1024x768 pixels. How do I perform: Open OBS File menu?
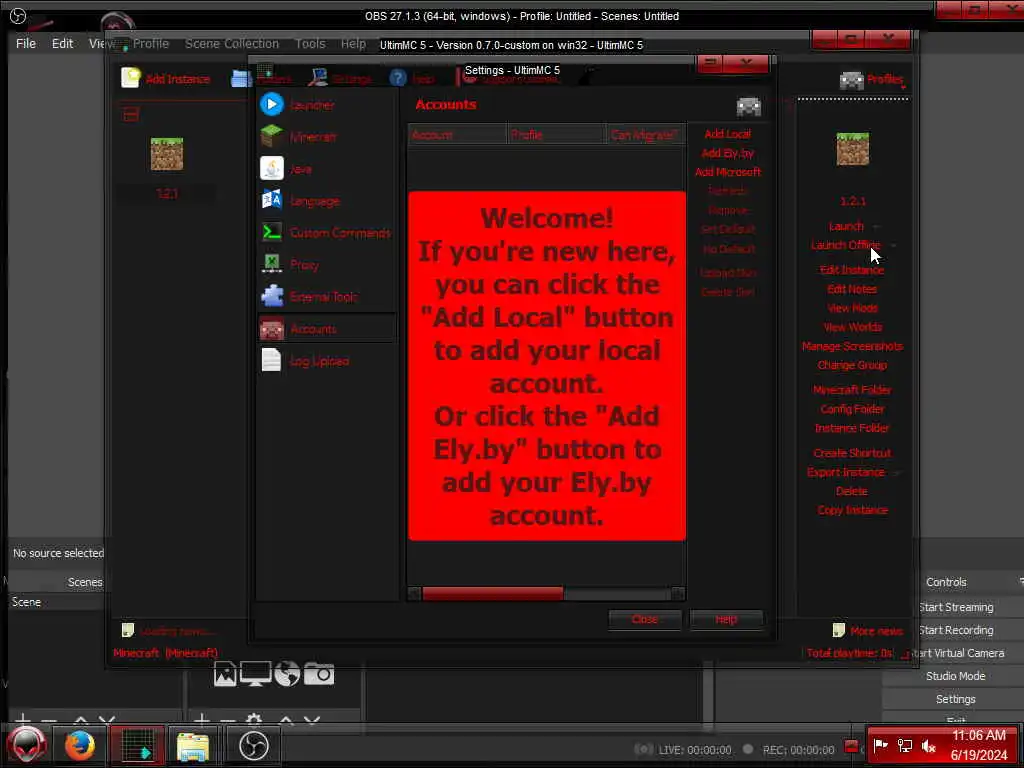[25, 43]
